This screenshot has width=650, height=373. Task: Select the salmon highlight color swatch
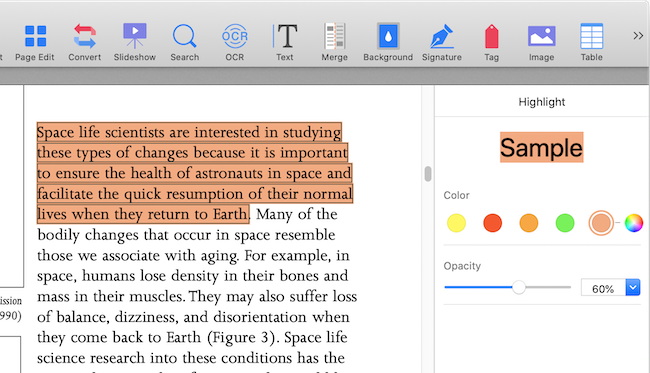point(601,223)
